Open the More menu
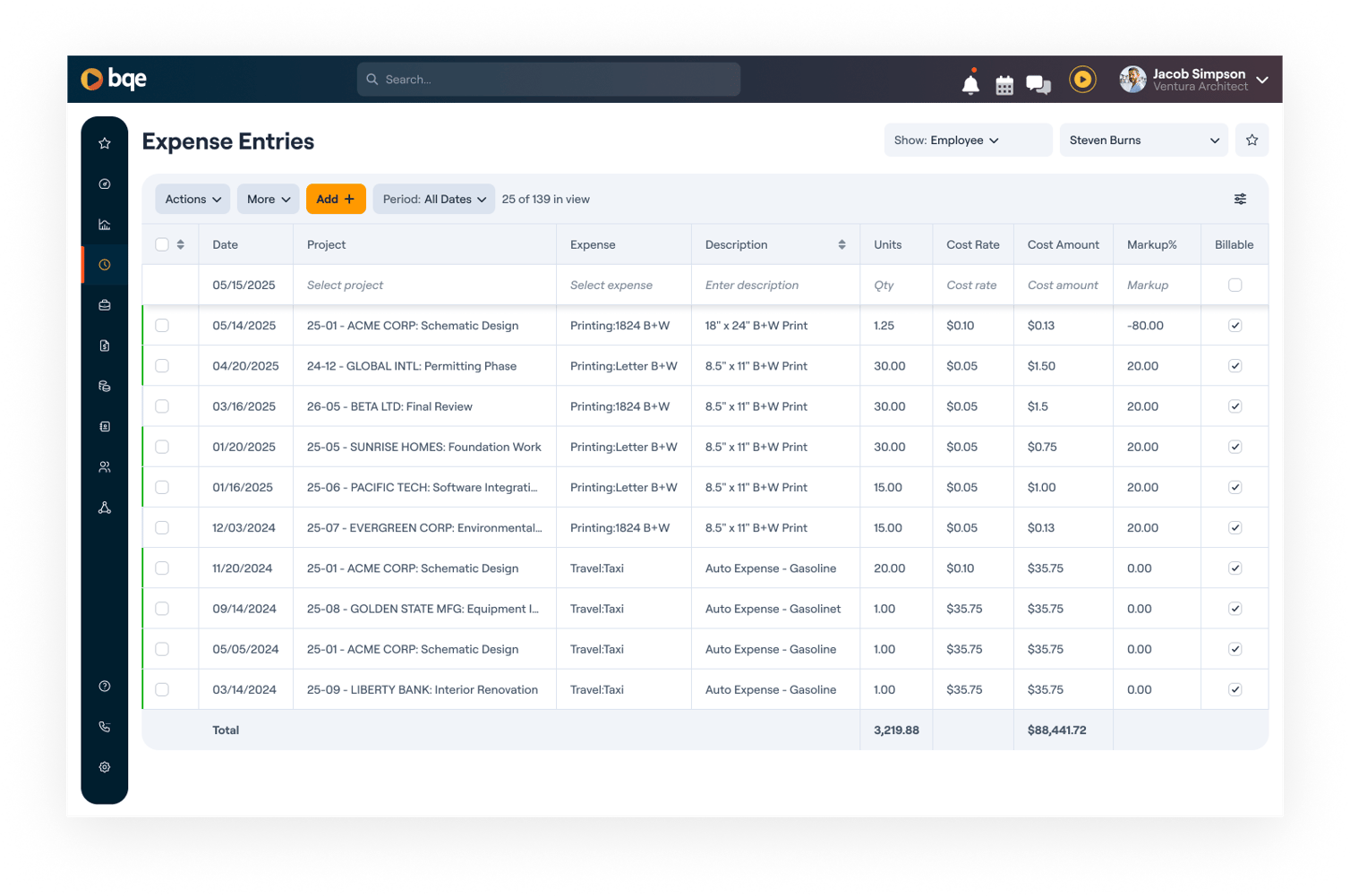 point(267,199)
